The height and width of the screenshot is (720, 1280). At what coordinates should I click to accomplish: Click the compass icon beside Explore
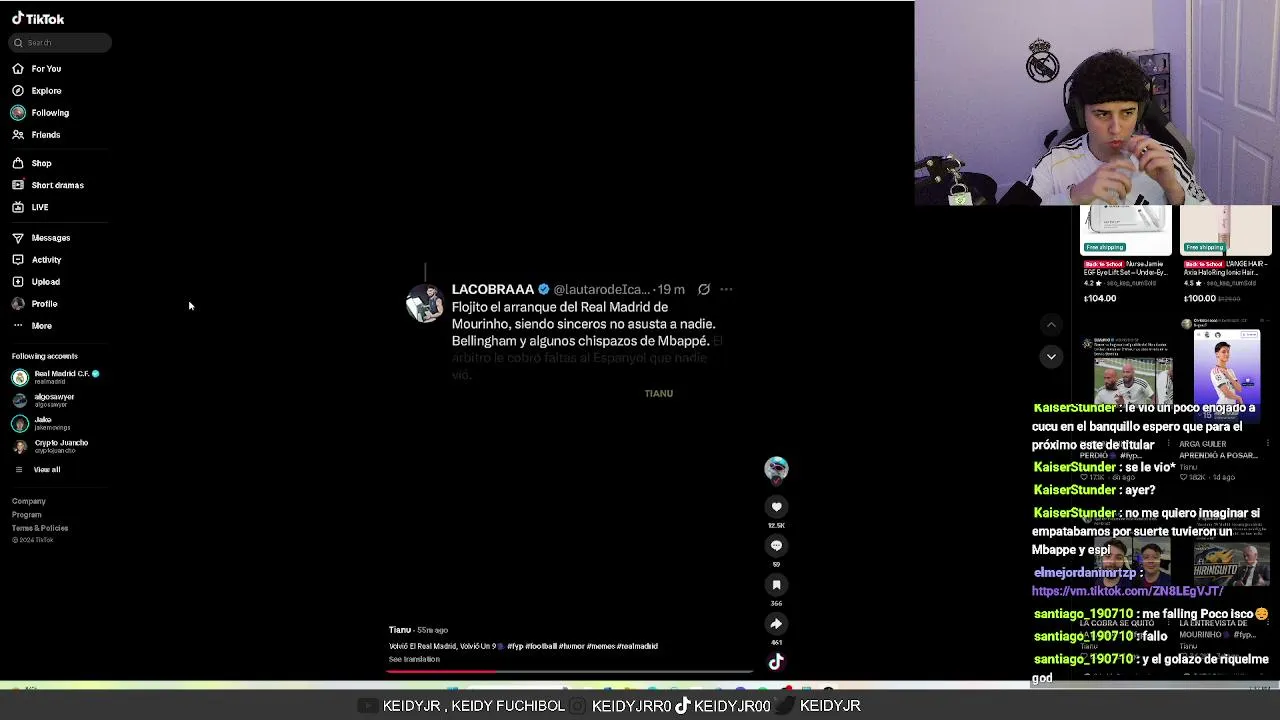coord(18,91)
